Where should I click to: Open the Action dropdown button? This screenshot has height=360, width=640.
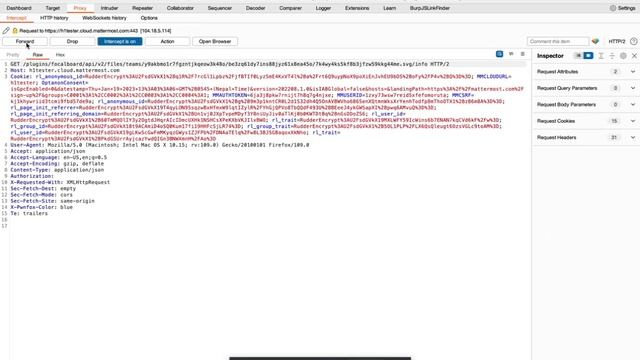pyautogui.click(x=167, y=41)
